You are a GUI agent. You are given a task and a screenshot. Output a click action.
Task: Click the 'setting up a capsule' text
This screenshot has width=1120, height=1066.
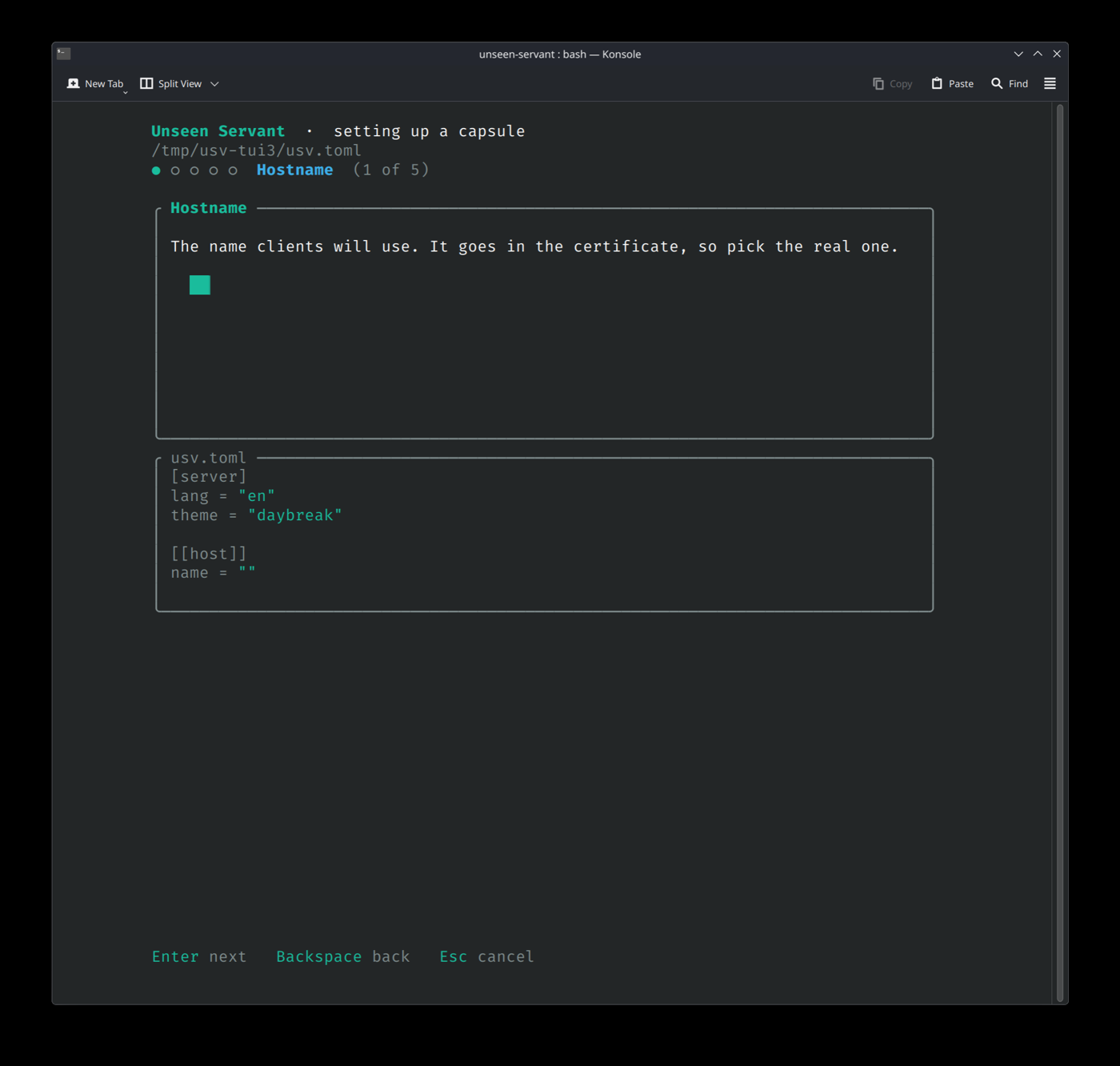[x=430, y=131]
